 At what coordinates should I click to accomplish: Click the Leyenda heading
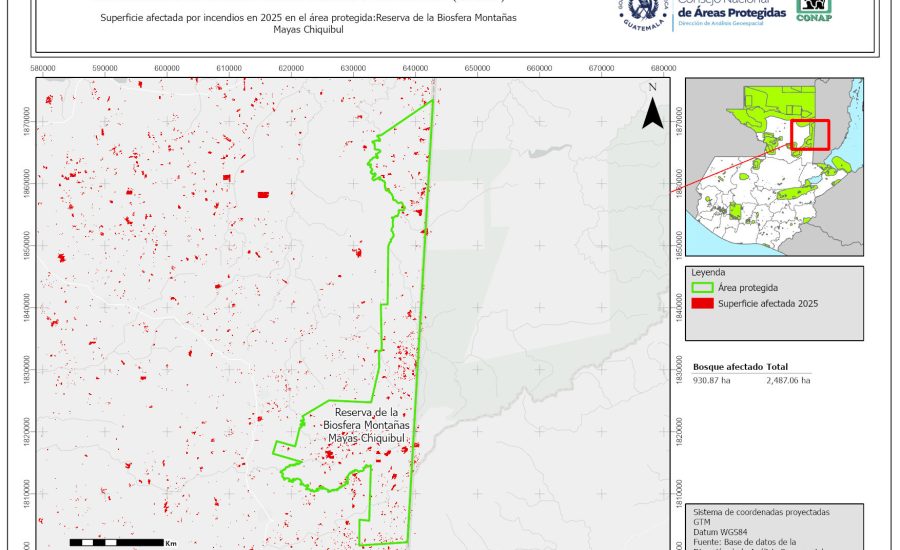[x=708, y=271]
